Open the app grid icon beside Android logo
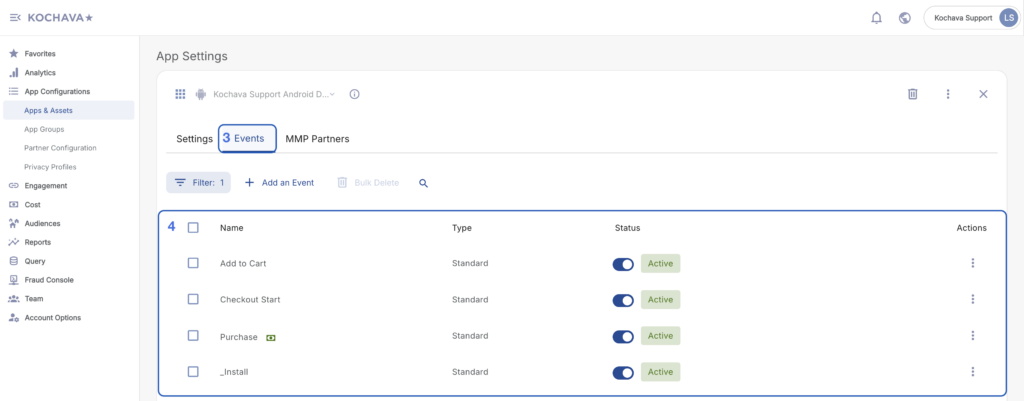The width and height of the screenshot is (1024, 401). tap(180, 94)
